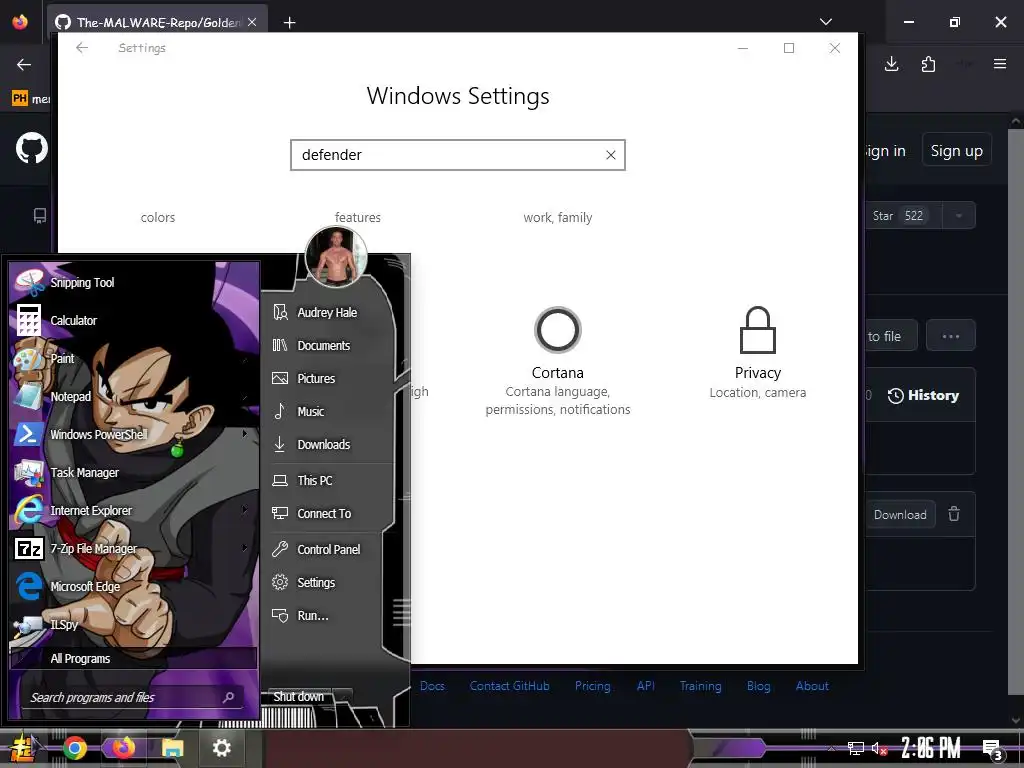The height and width of the screenshot is (768, 1024).
Task: Clear the defender search text
Action: tap(611, 155)
